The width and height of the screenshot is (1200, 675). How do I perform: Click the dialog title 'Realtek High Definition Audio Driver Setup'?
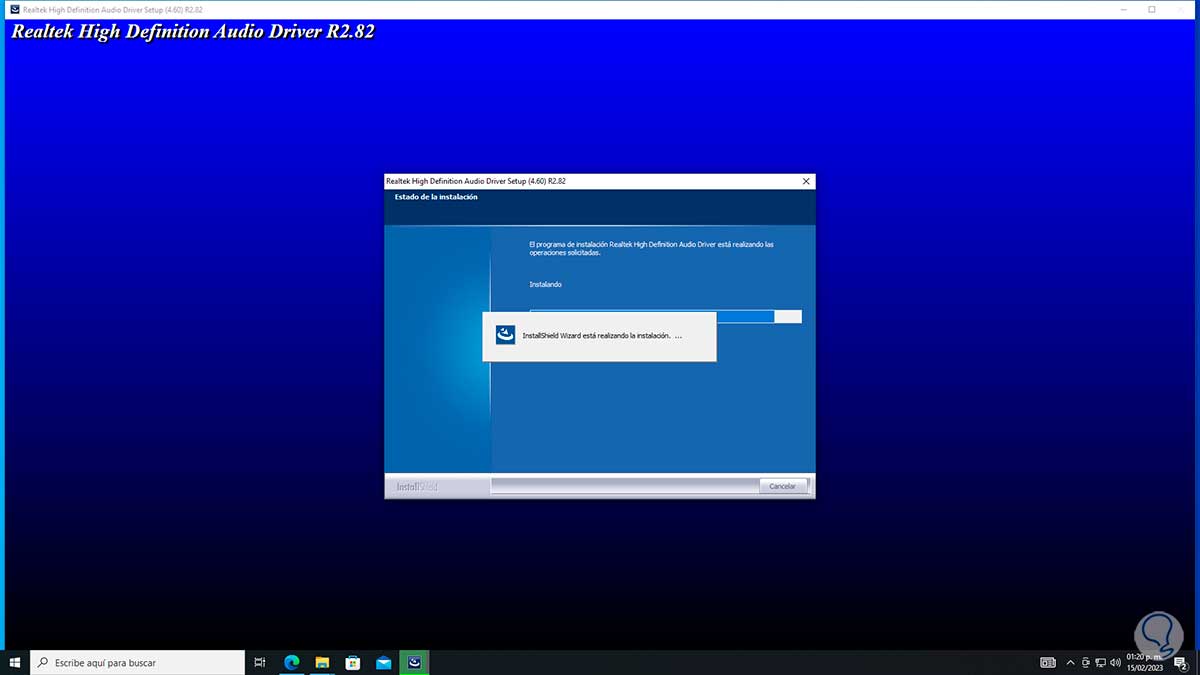(476, 181)
